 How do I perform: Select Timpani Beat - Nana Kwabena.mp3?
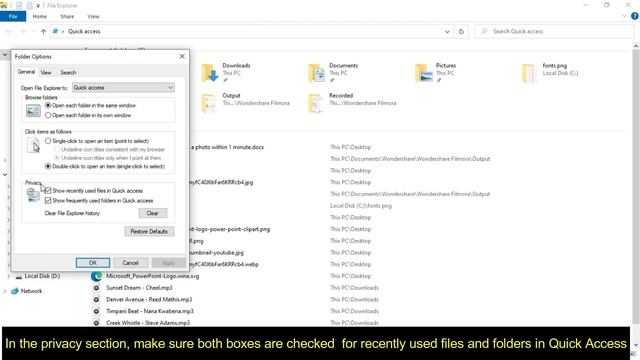pos(150,311)
